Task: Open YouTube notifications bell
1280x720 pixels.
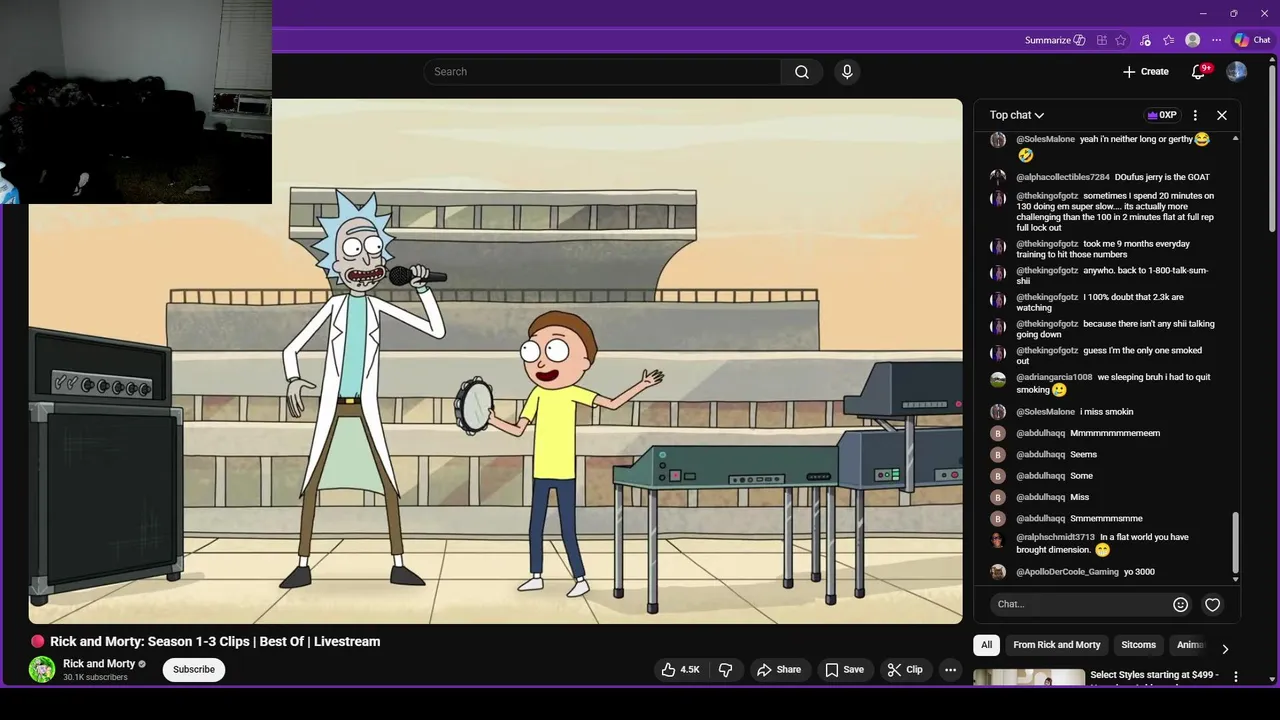Action: [x=1198, y=72]
